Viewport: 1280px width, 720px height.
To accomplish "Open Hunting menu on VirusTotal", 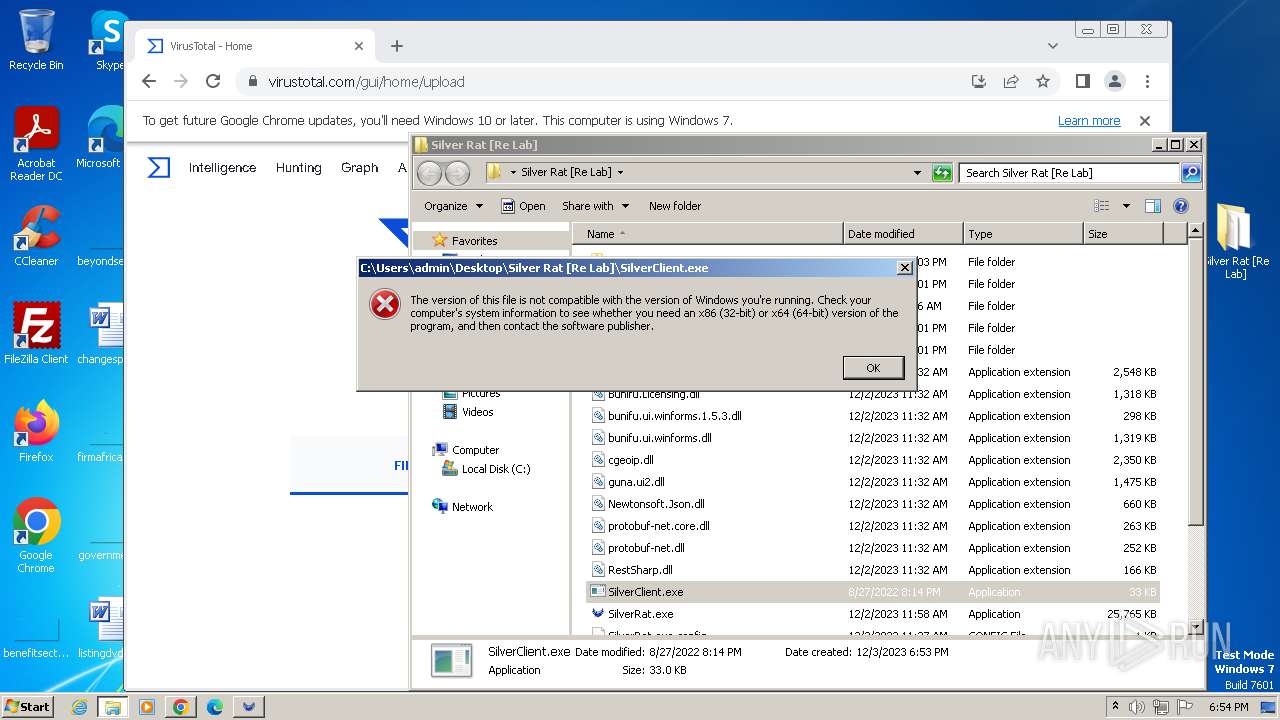I will (298, 168).
